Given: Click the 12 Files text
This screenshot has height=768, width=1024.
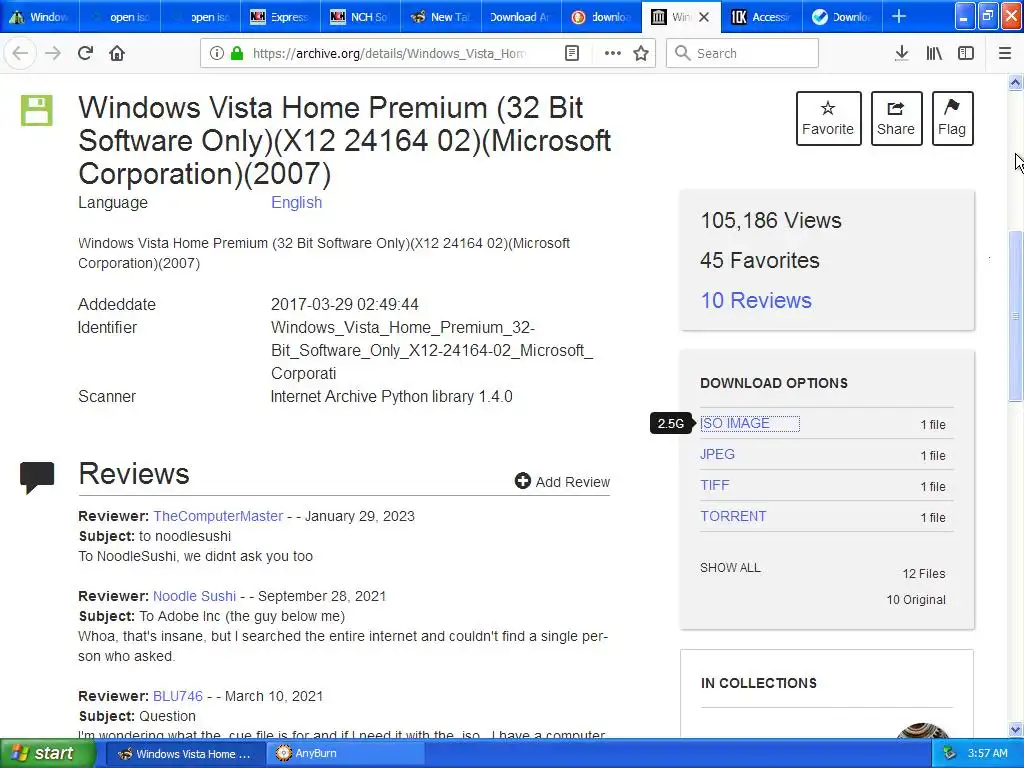Looking at the screenshot, I should pyautogui.click(x=924, y=573).
